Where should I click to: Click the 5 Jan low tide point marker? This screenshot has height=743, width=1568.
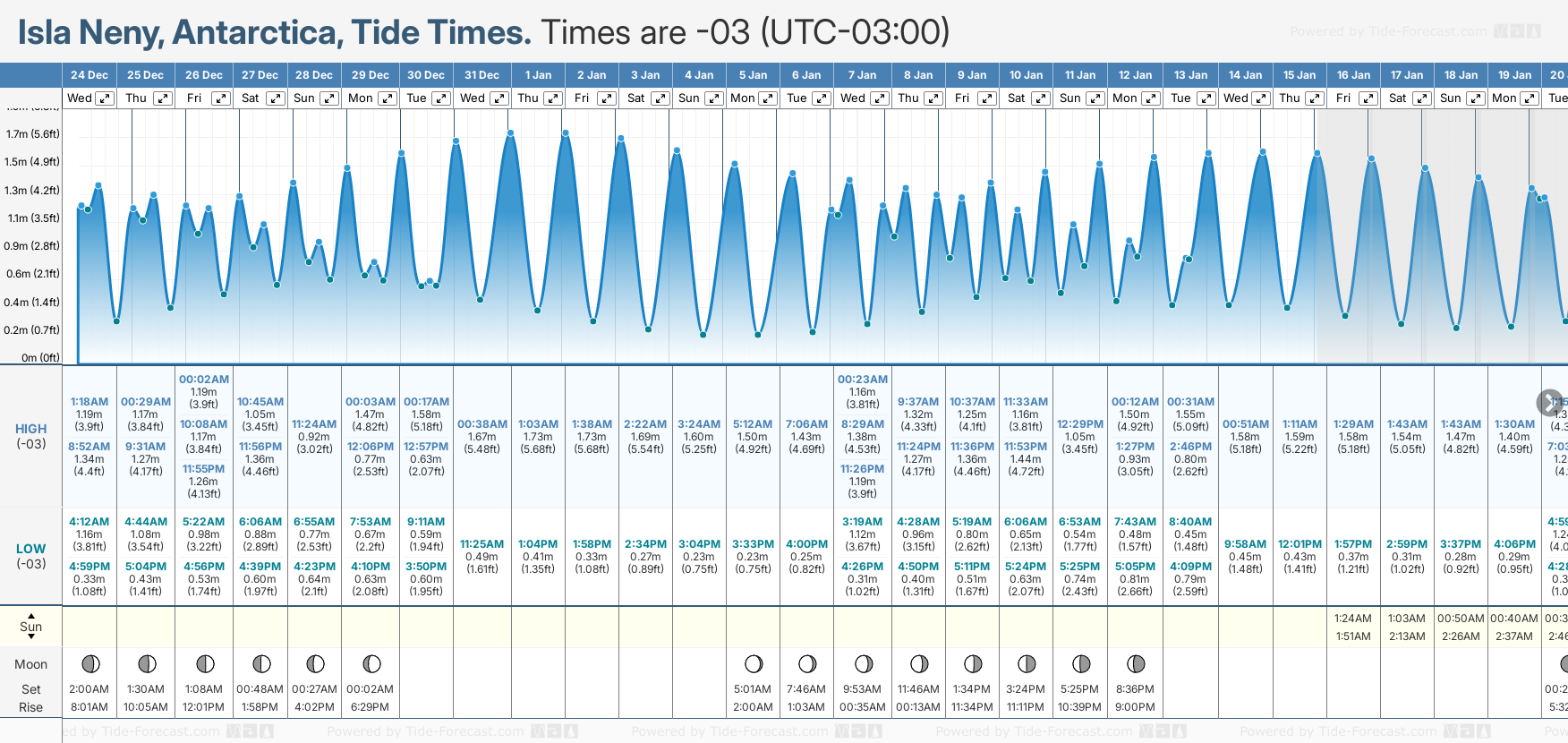pyautogui.click(x=758, y=335)
